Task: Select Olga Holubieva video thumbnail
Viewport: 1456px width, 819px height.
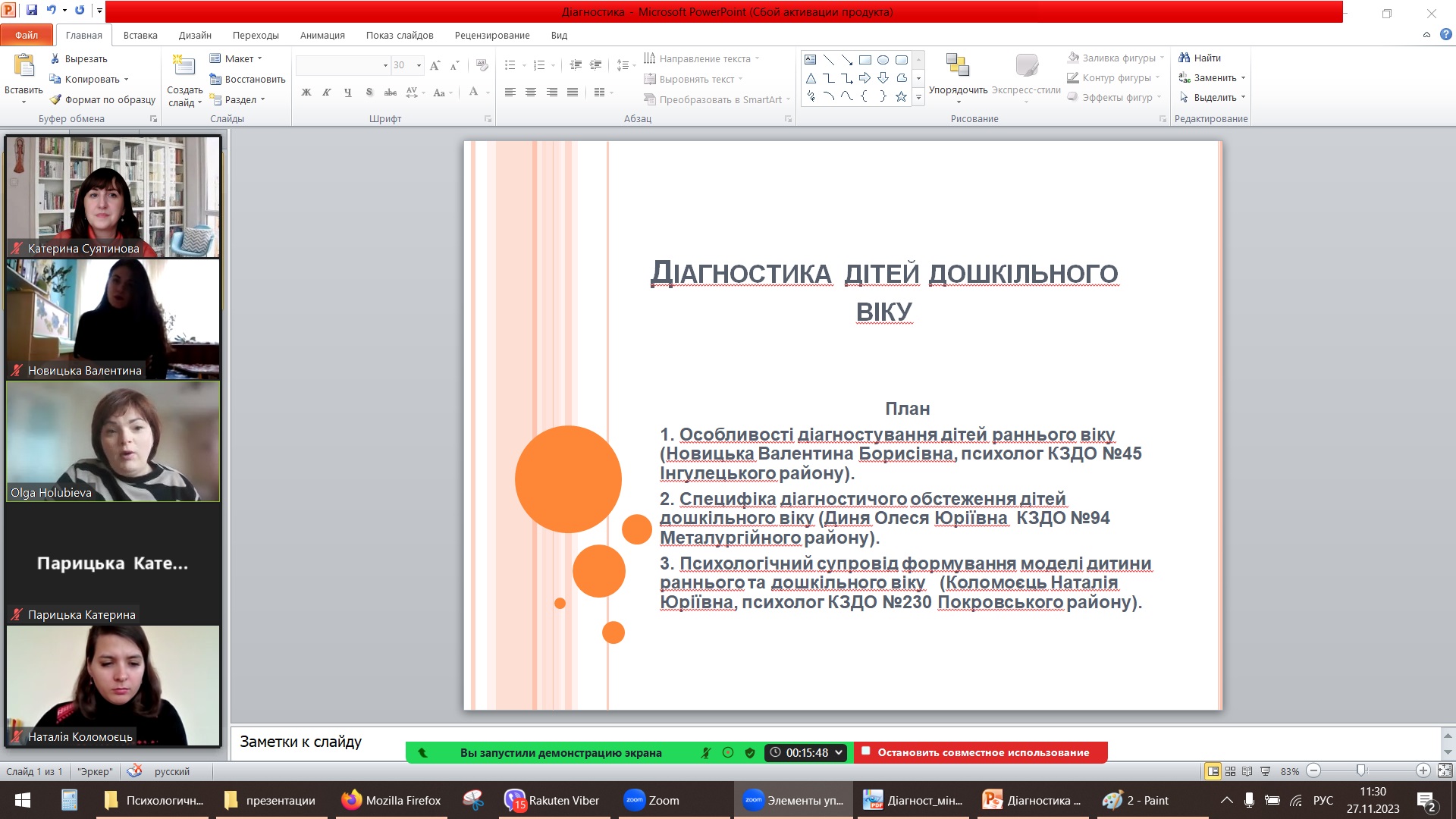Action: (113, 441)
